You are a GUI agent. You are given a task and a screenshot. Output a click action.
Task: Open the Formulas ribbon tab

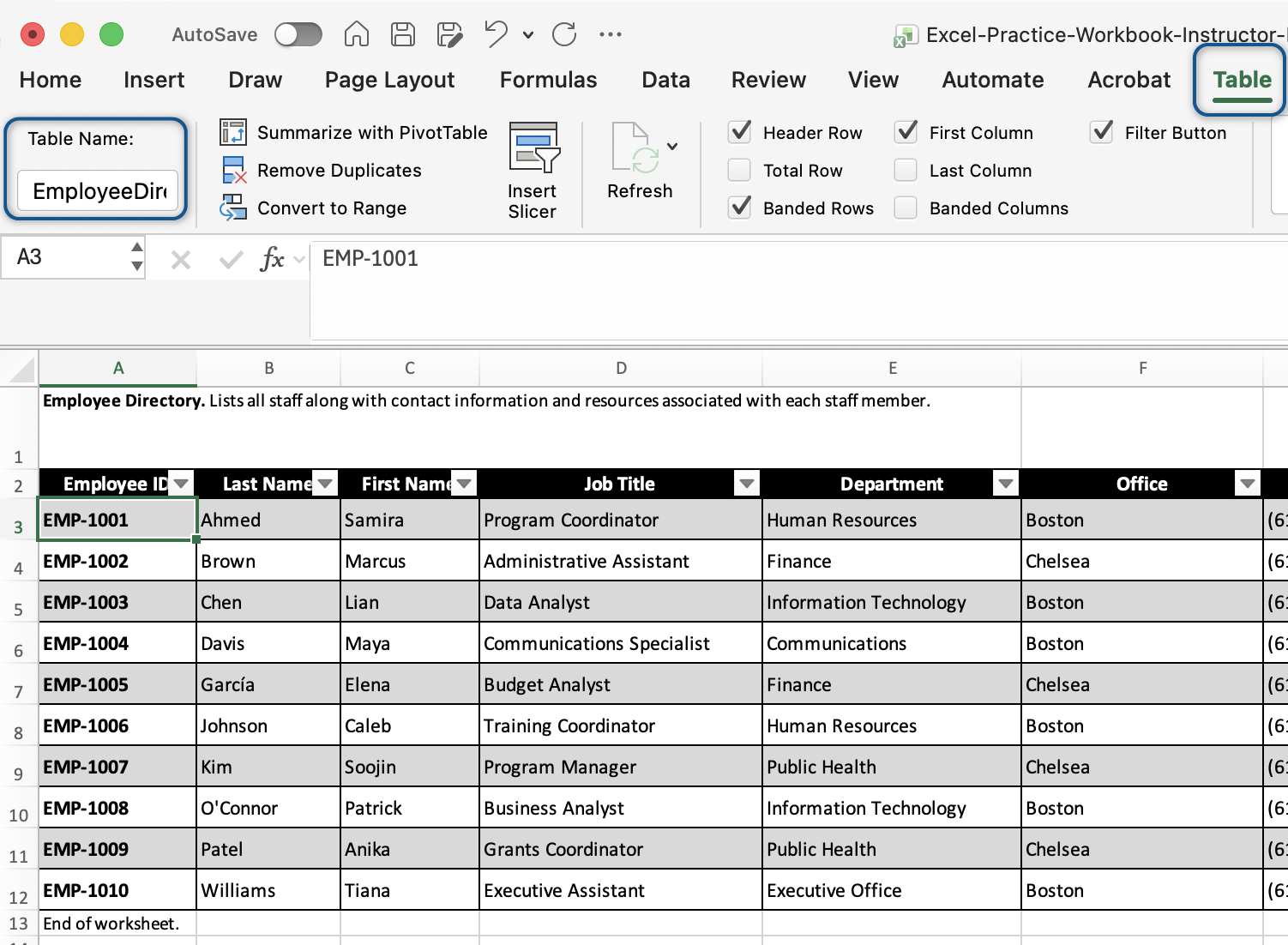click(549, 80)
